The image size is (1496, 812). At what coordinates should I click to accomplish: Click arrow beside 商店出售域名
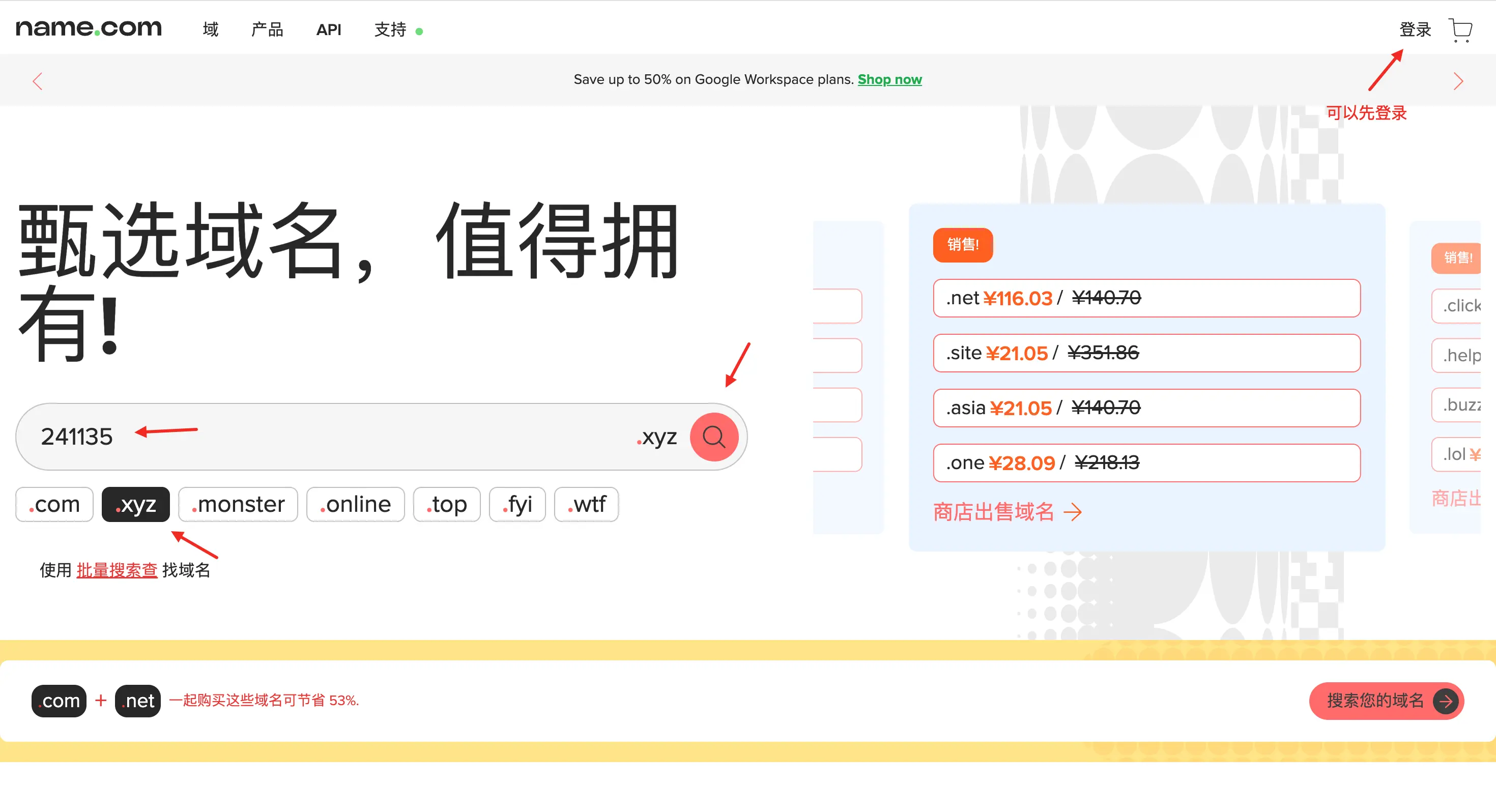click(x=1072, y=512)
